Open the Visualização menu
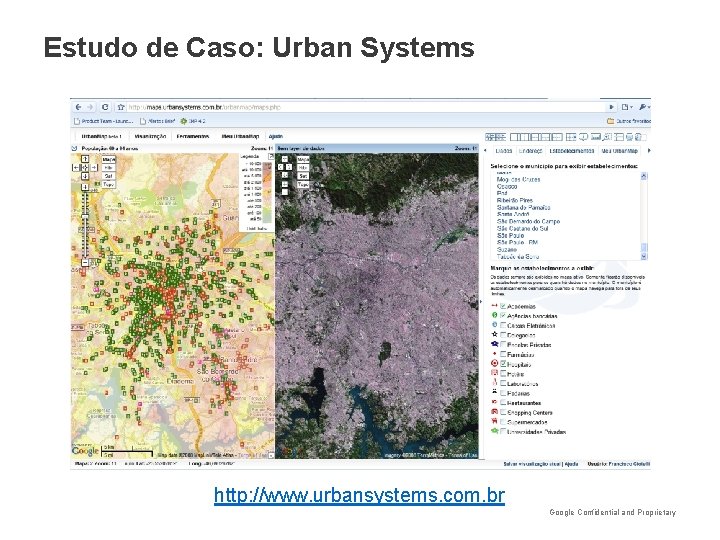This screenshot has height=540, width=720. point(150,136)
